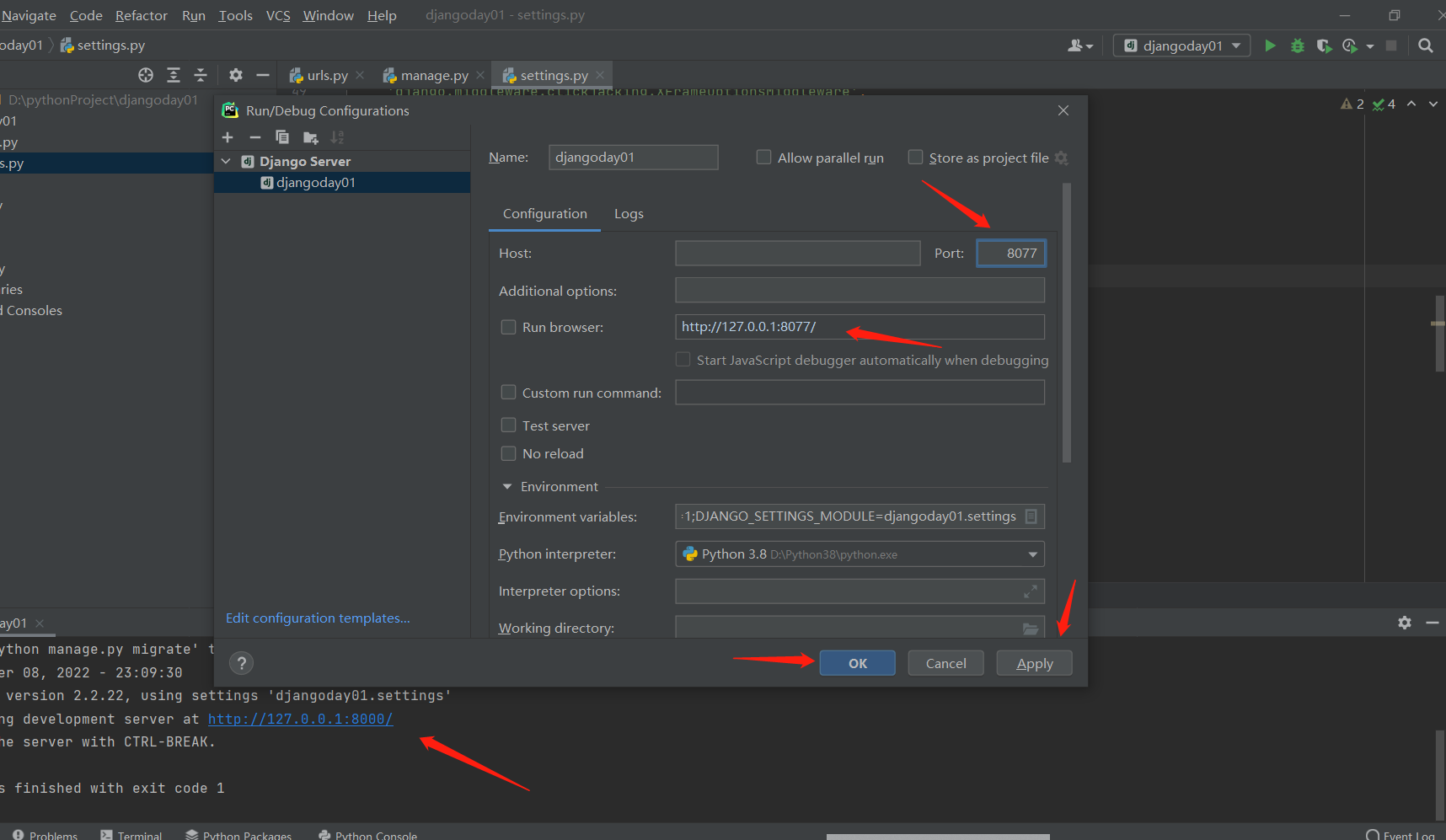Open the Project panel gear options
The width and height of the screenshot is (1446, 840).
(236, 75)
